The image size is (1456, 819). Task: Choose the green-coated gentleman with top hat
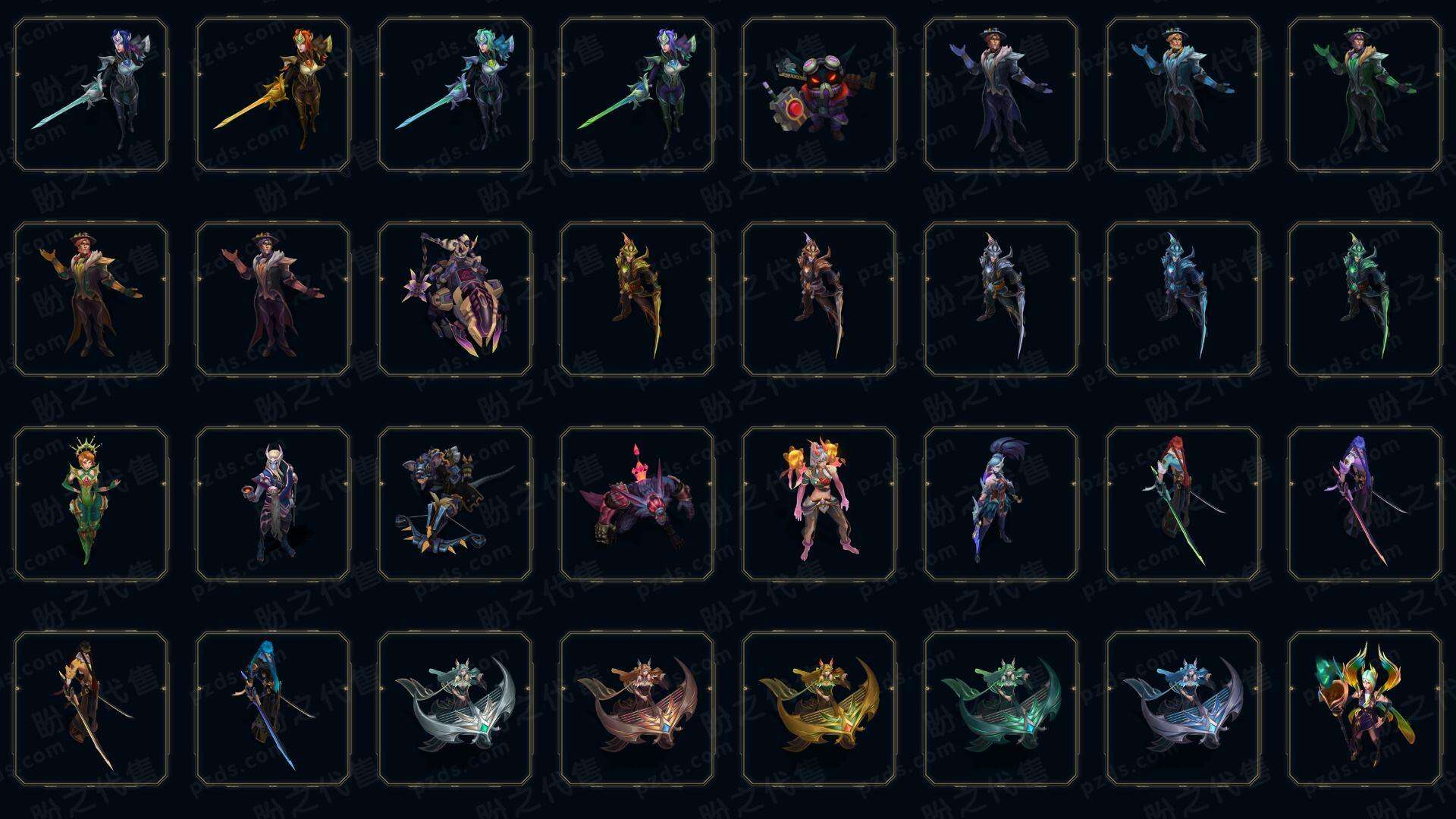(x=1365, y=95)
